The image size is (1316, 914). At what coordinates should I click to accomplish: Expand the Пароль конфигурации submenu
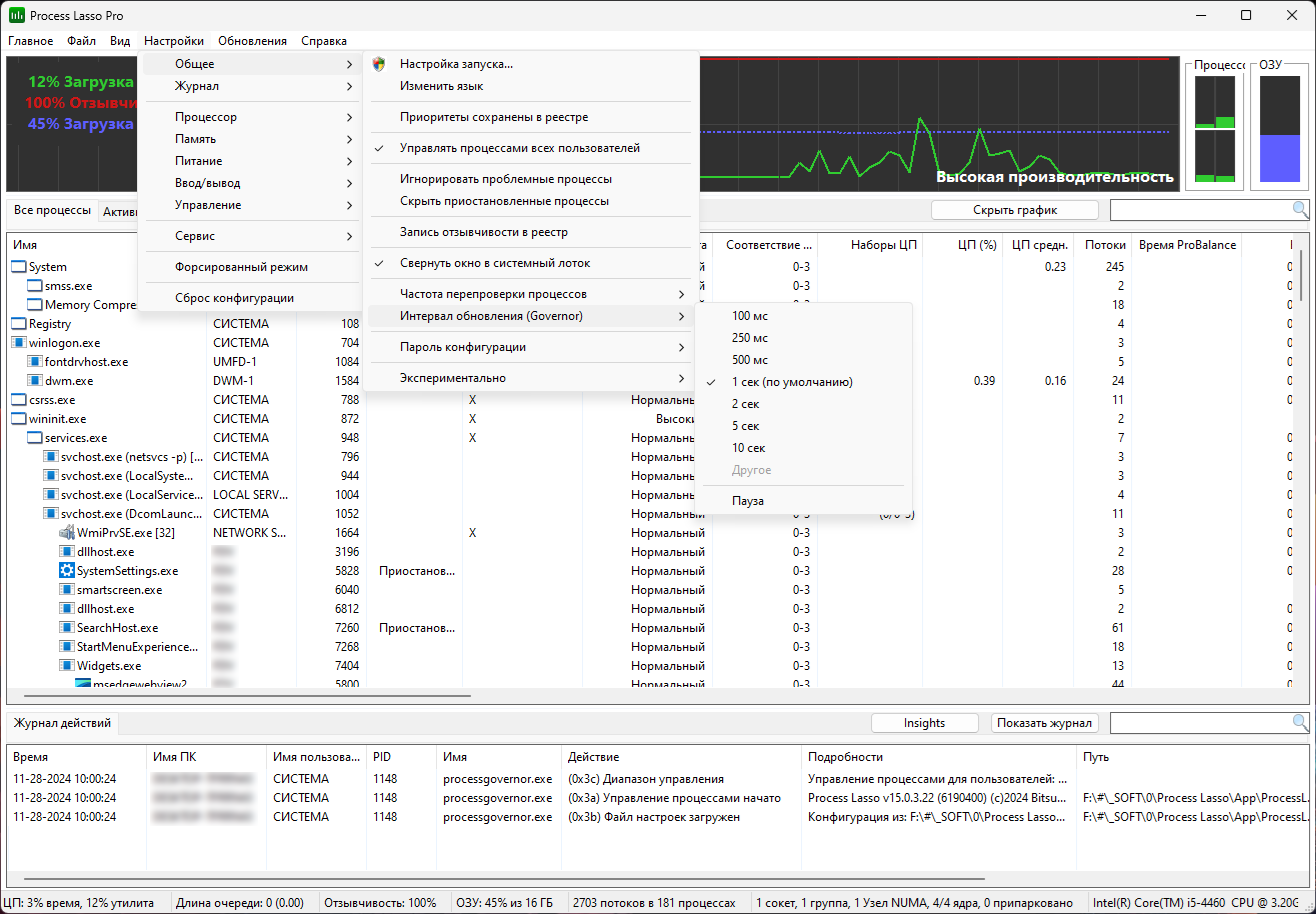[531, 347]
